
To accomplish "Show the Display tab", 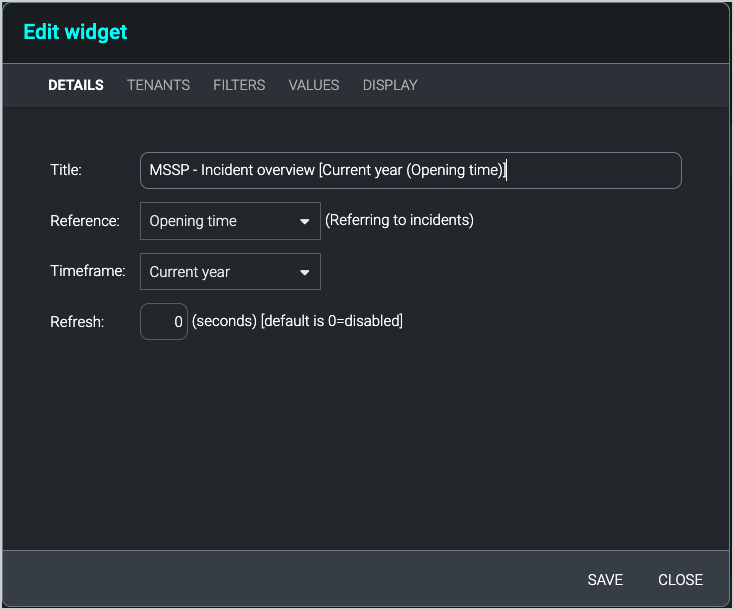I will coord(390,85).
